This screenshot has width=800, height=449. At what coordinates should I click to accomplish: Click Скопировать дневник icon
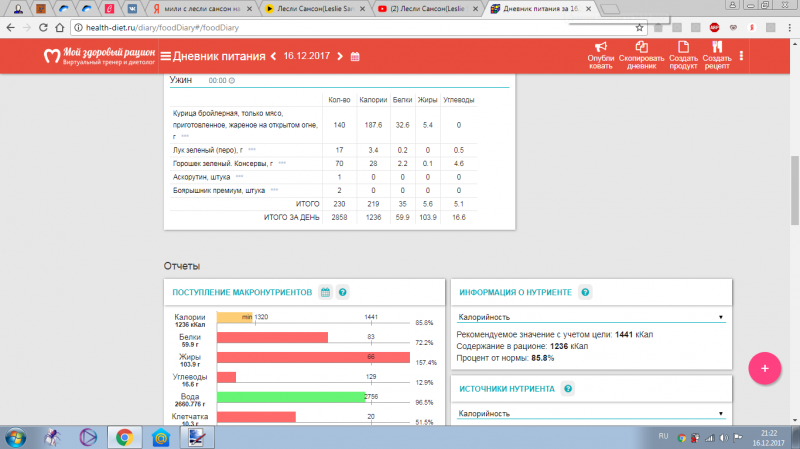tap(641, 47)
